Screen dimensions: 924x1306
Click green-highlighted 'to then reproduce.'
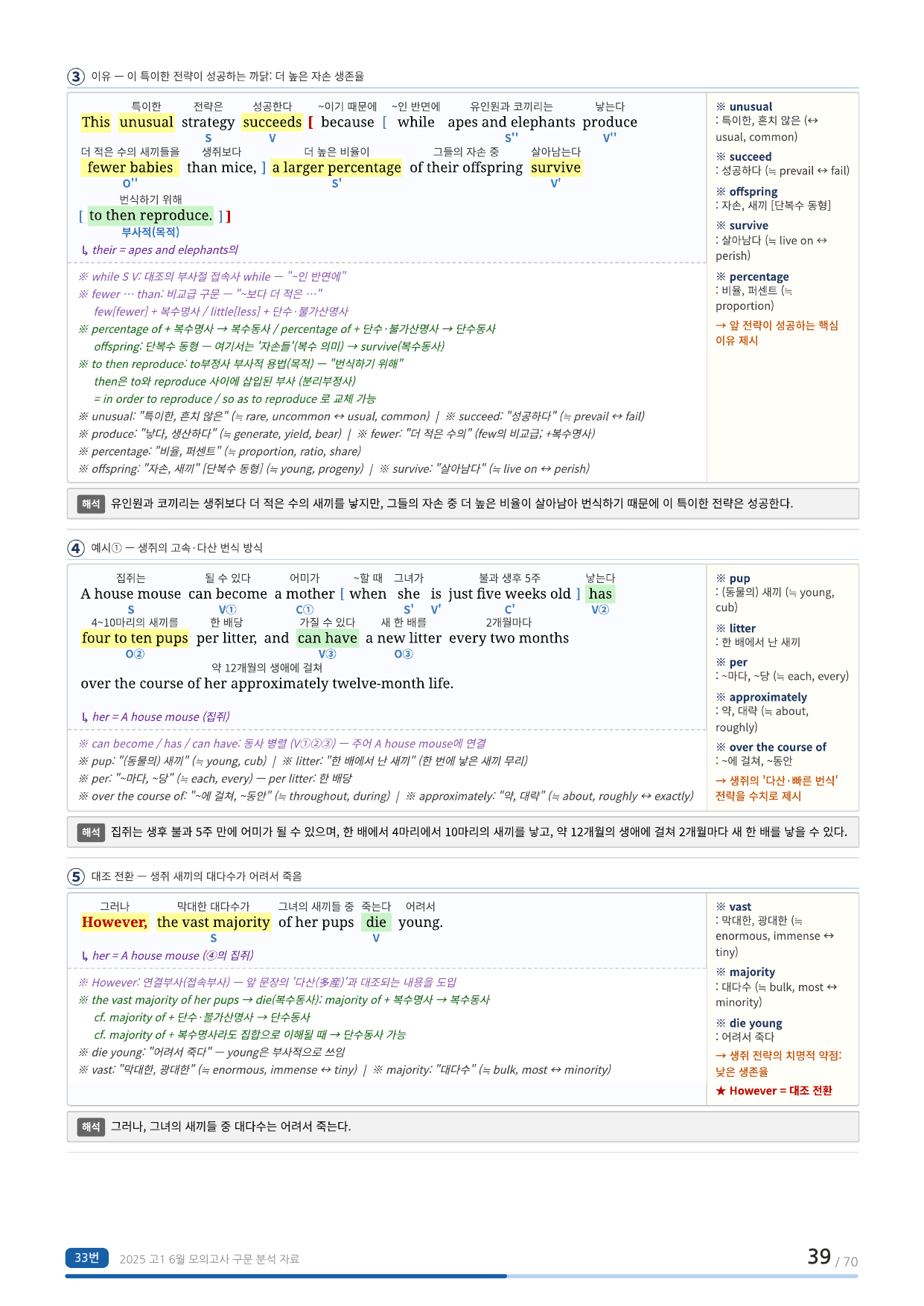150,215
